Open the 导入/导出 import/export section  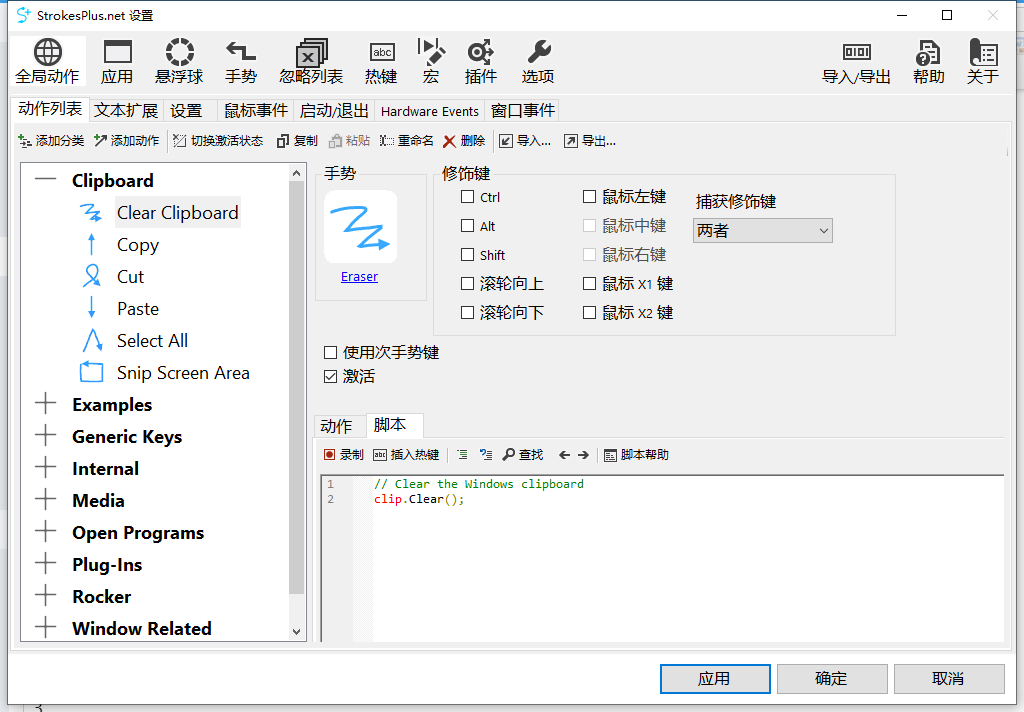coord(856,61)
